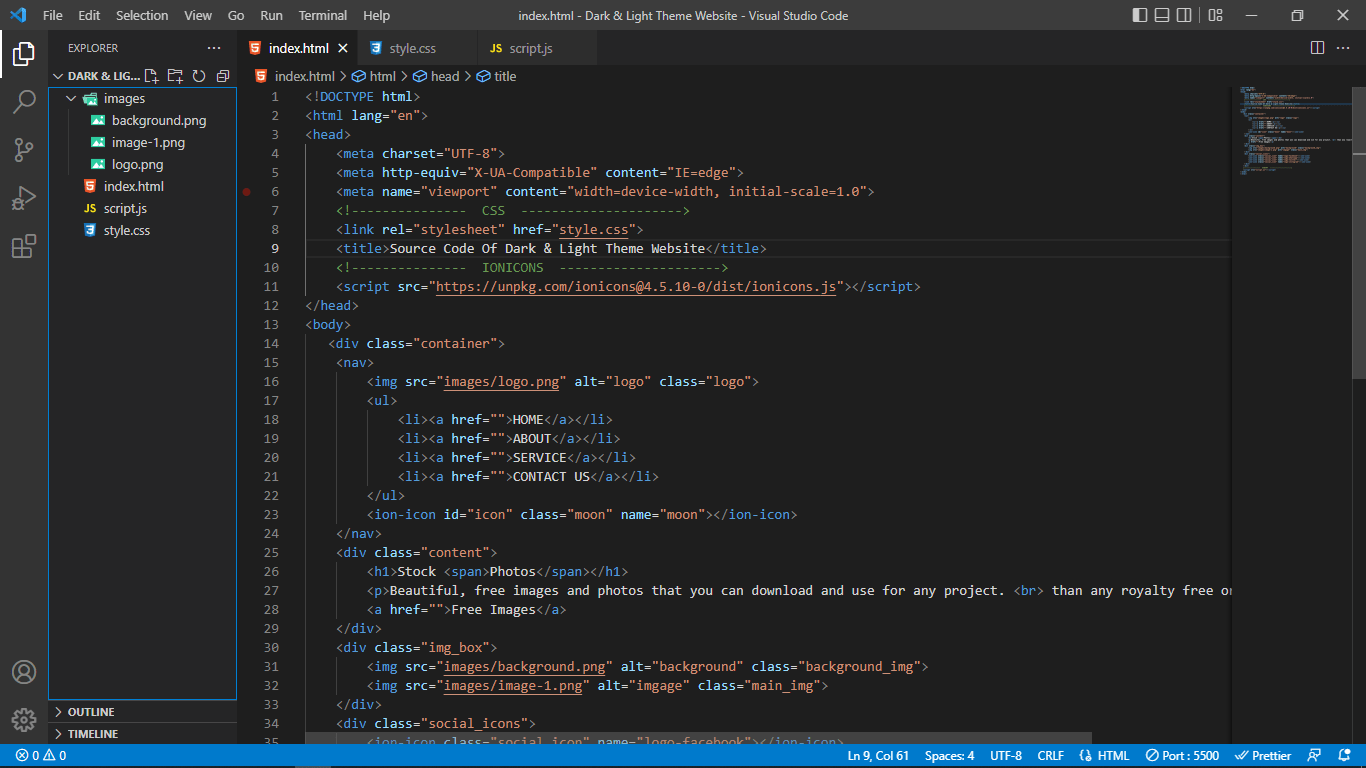Toggle the secondary side bar layout icon

1185,15
